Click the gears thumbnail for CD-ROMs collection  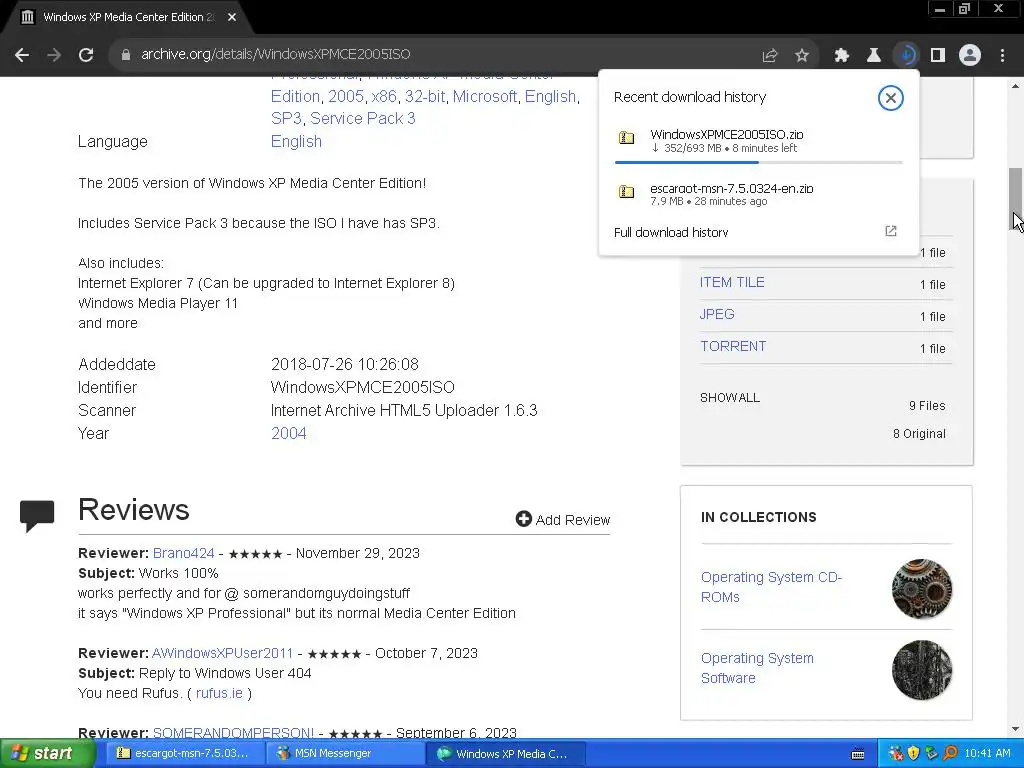coord(921,588)
